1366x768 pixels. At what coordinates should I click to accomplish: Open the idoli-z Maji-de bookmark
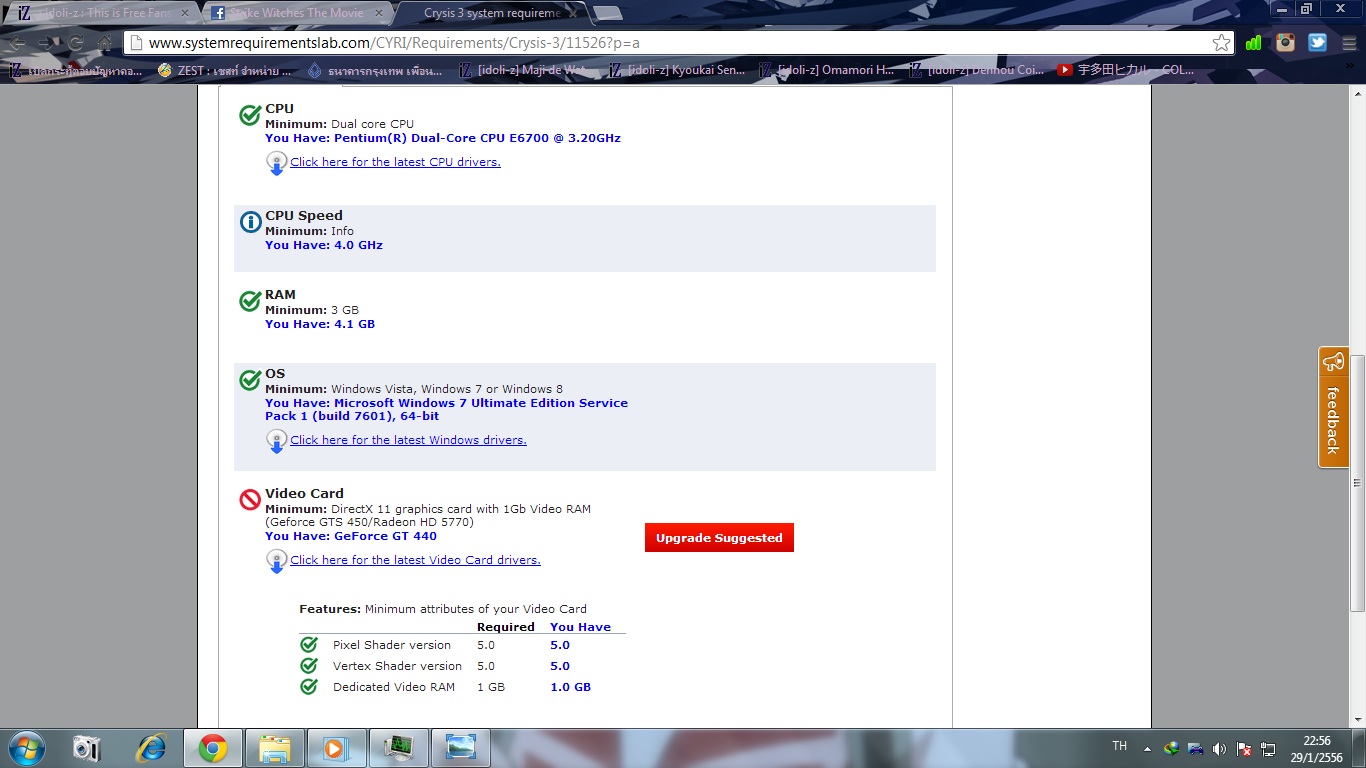tap(522, 70)
